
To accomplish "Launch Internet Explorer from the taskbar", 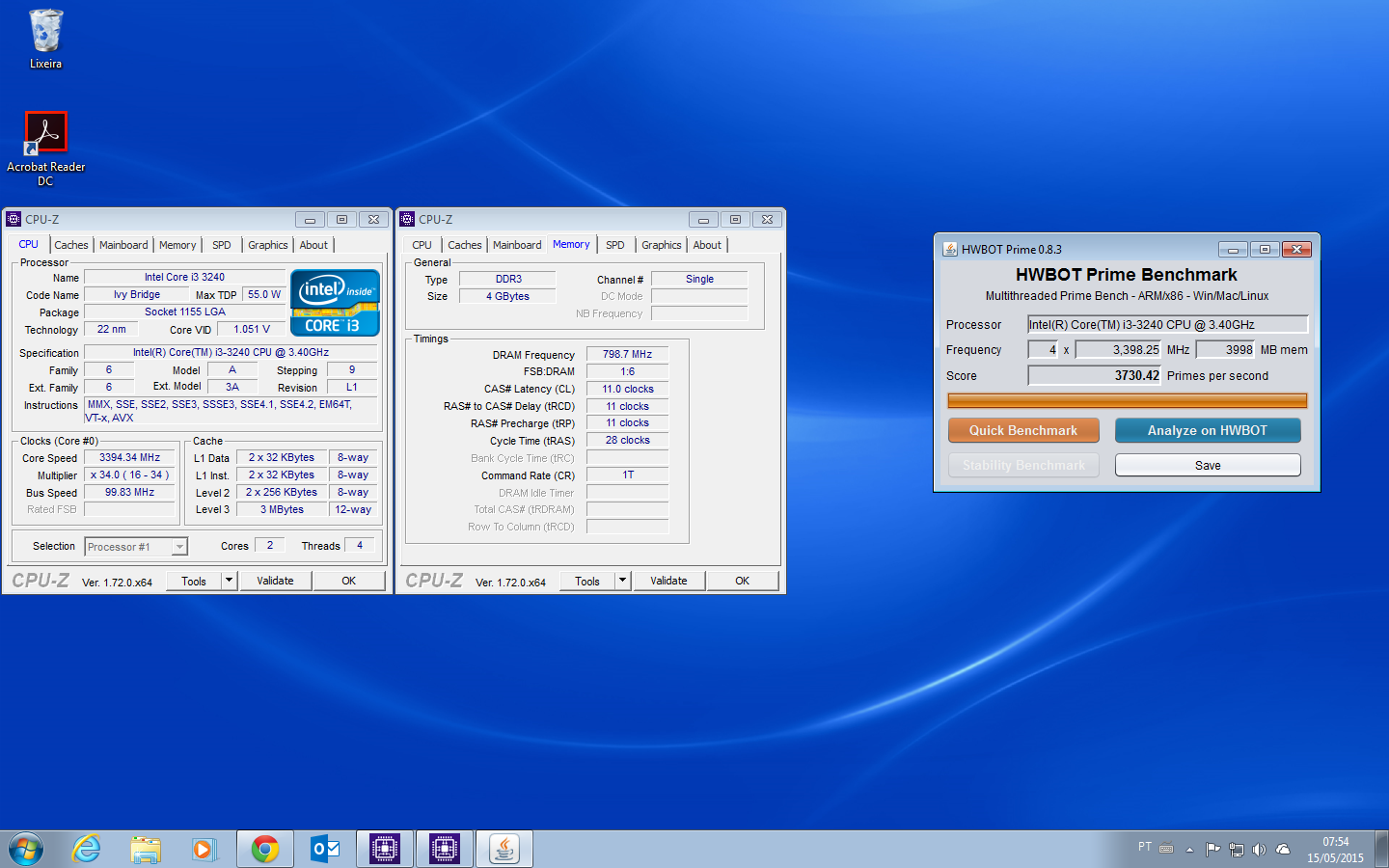I will pyautogui.click(x=86, y=850).
